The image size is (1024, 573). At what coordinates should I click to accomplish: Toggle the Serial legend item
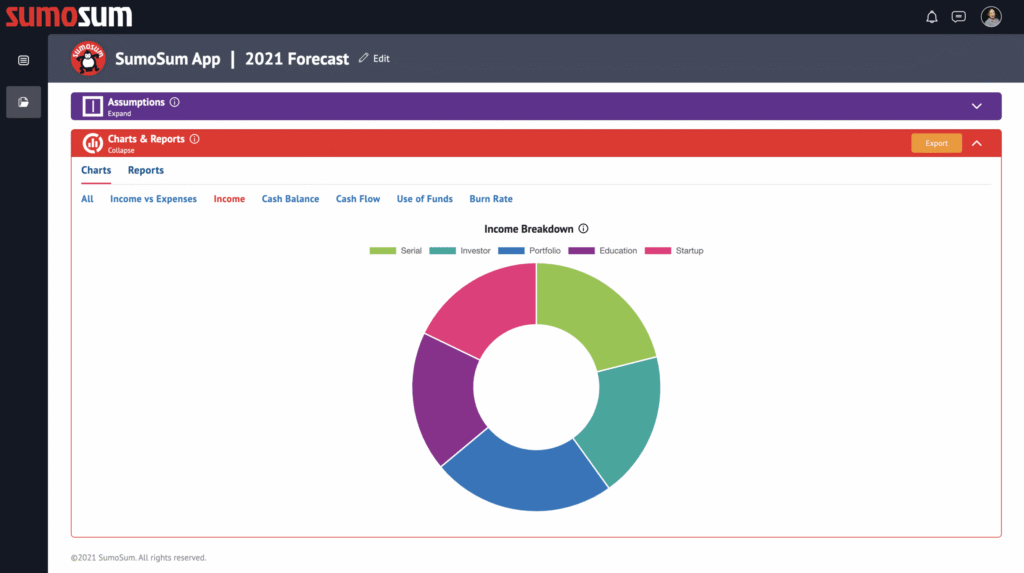click(x=396, y=250)
